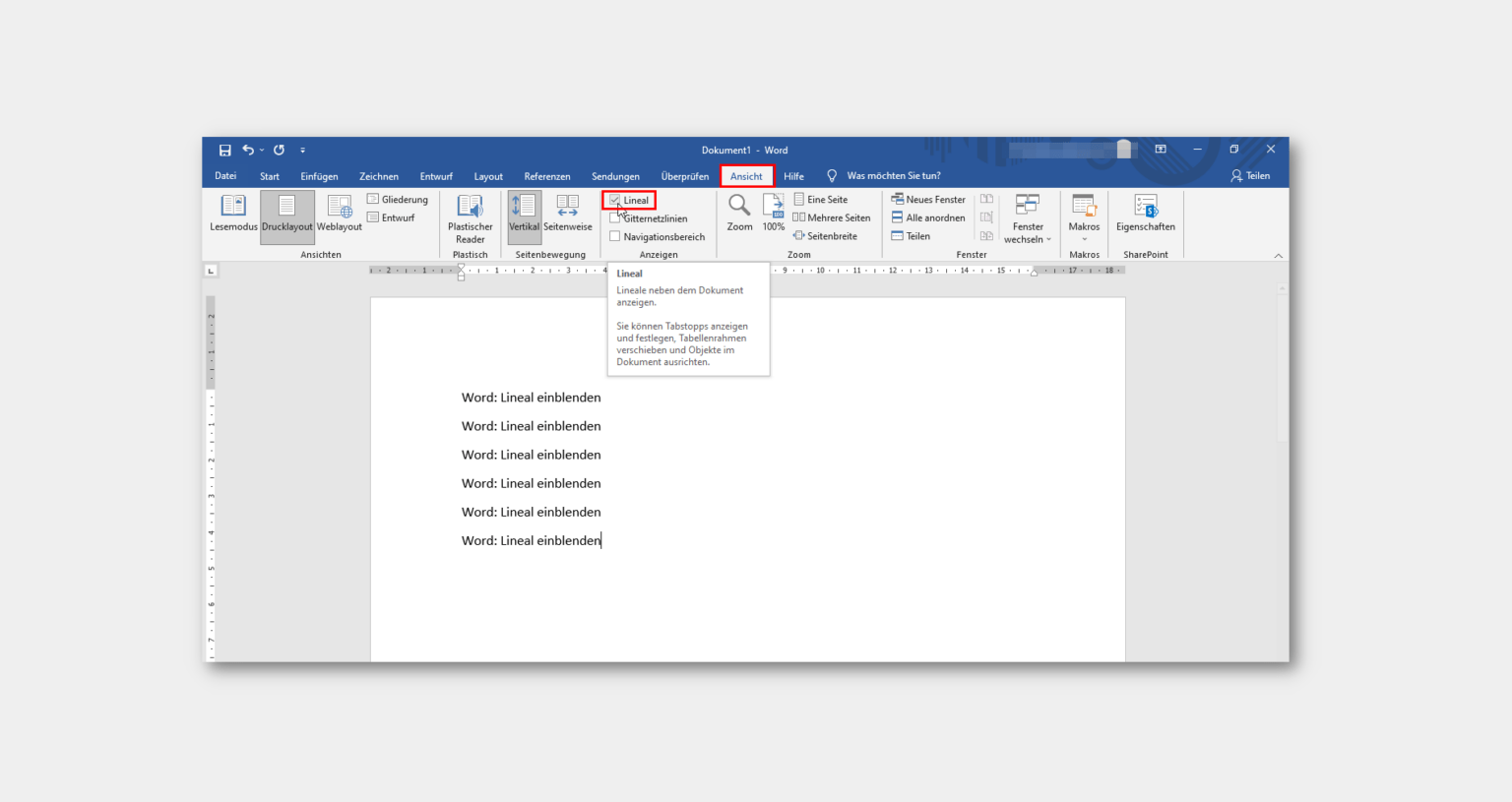Open the Plastischer Reader

click(x=471, y=216)
